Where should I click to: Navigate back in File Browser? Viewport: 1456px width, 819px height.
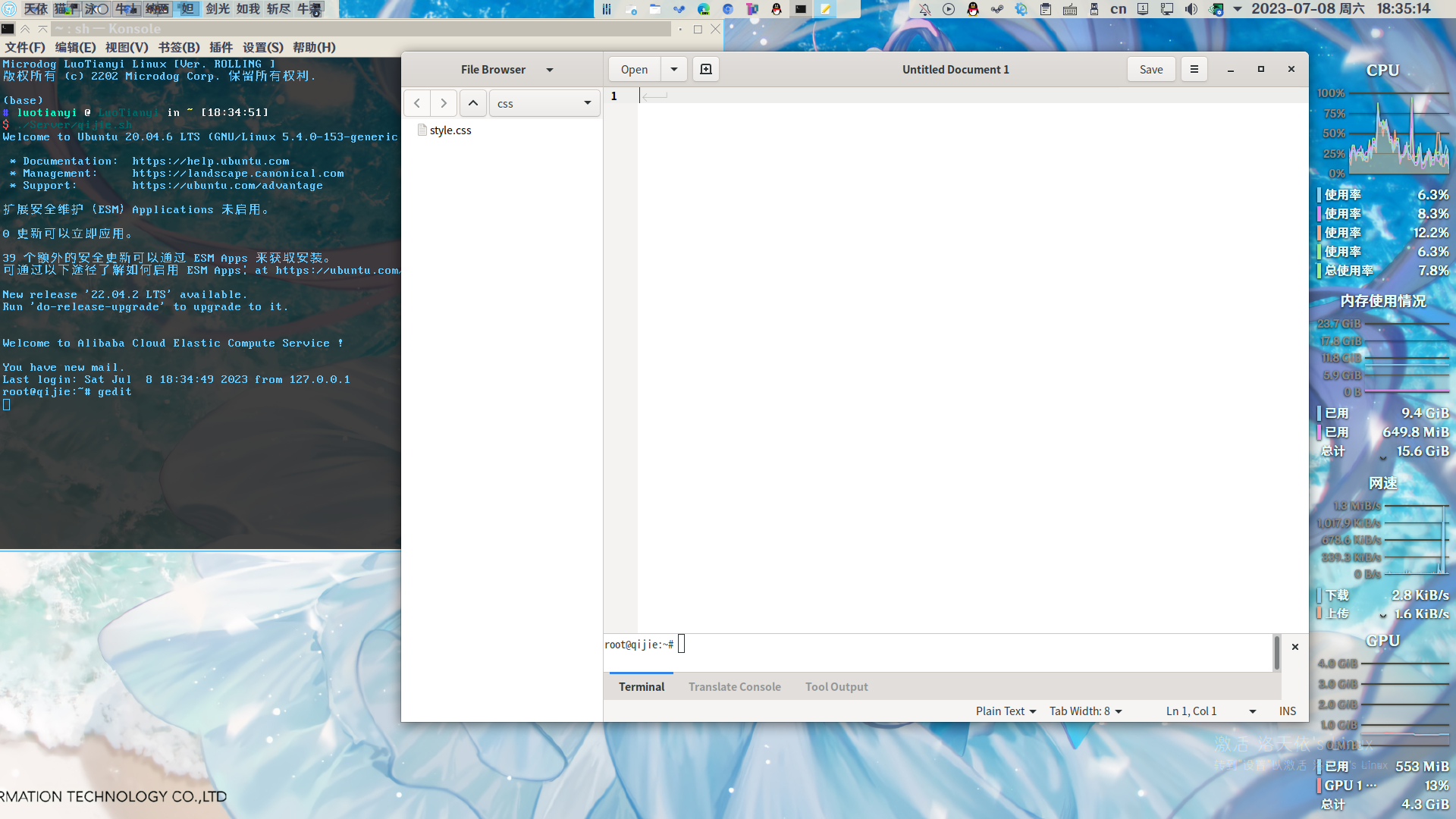417,103
